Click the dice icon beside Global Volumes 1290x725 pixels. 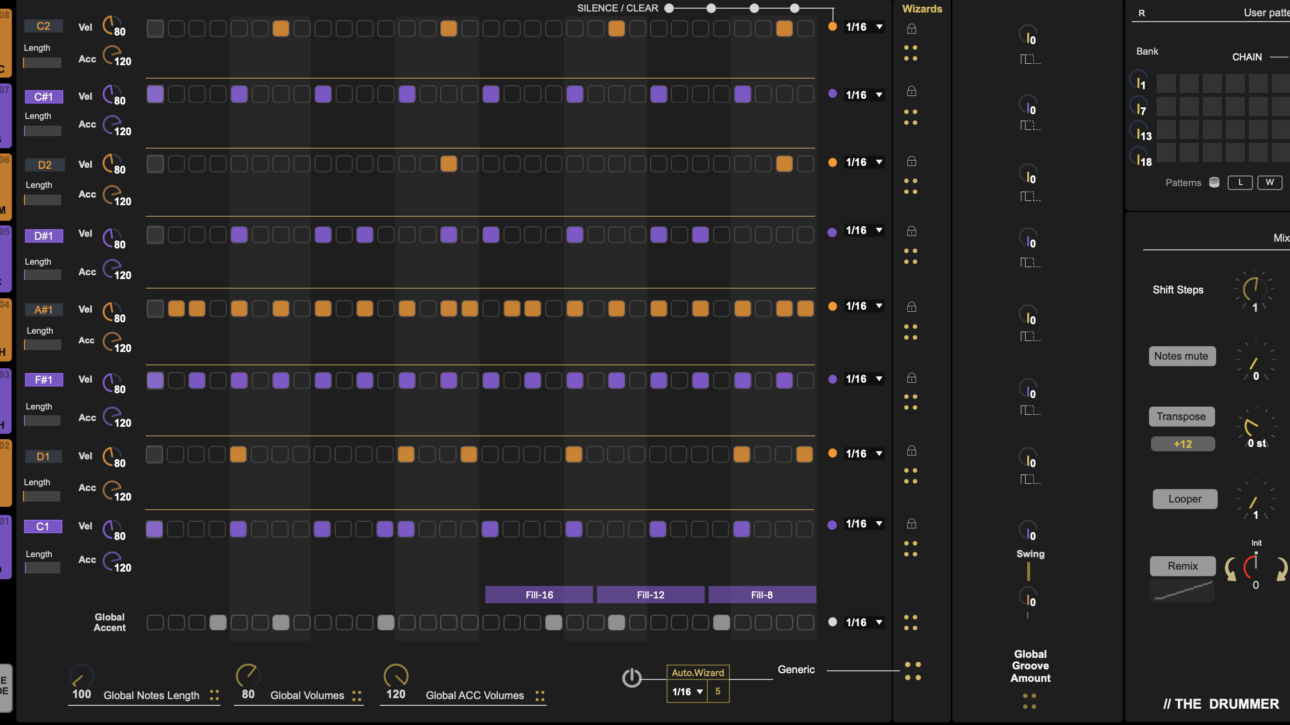[357, 696]
